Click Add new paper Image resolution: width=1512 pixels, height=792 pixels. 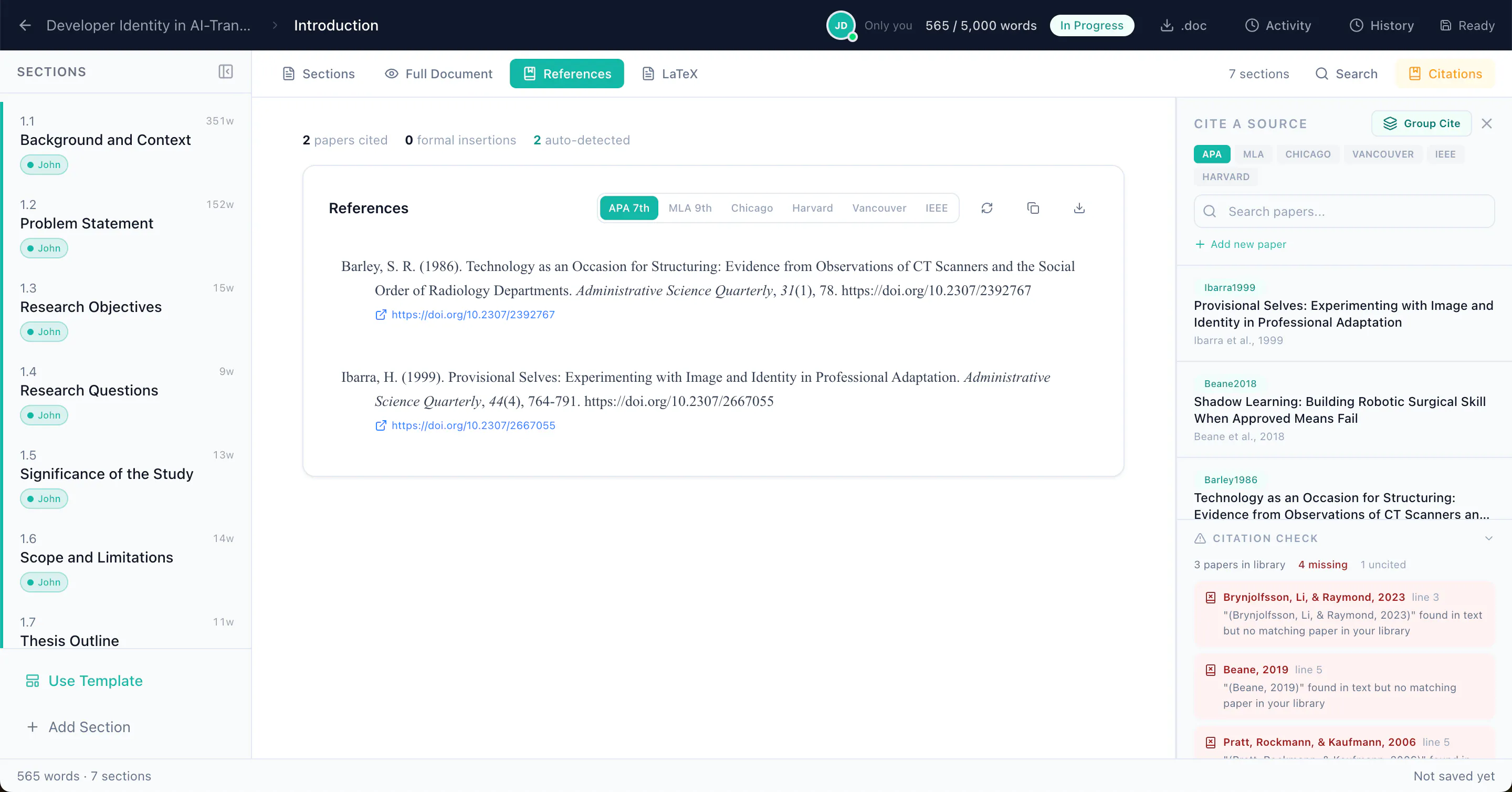1241,244
